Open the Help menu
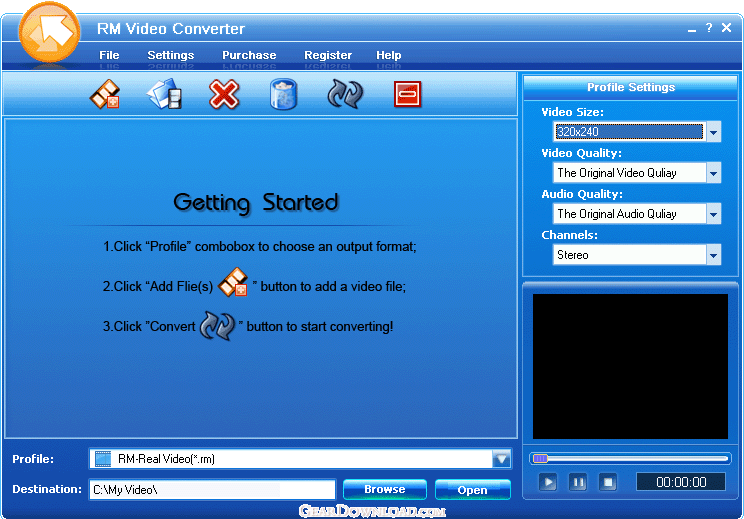 [389, 55]
